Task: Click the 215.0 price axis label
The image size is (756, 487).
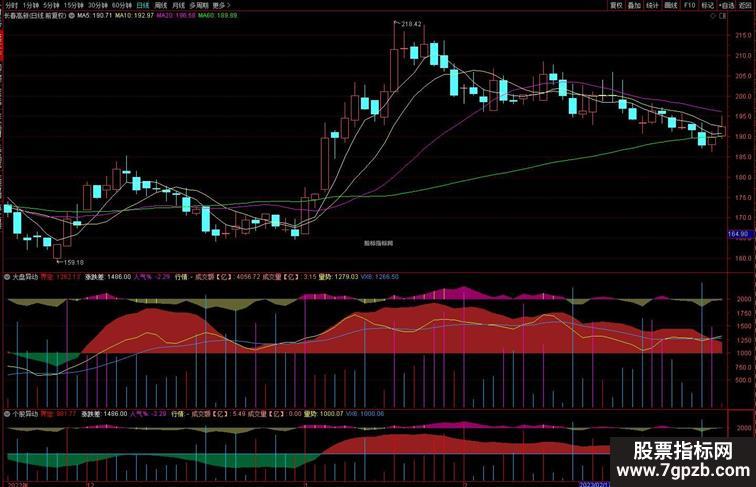Action: [x=743, y=35]
